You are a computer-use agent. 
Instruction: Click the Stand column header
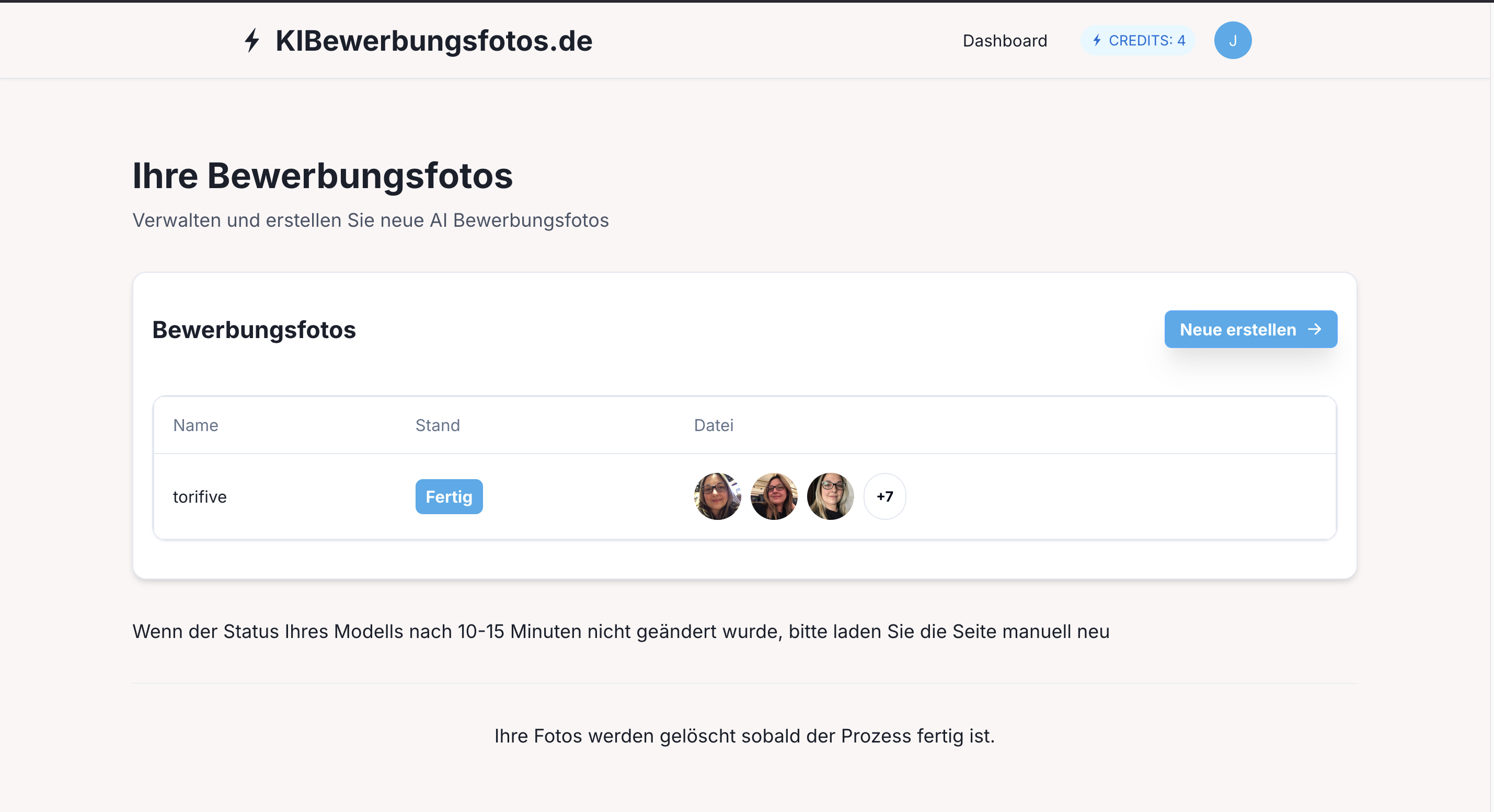point(438,425)
